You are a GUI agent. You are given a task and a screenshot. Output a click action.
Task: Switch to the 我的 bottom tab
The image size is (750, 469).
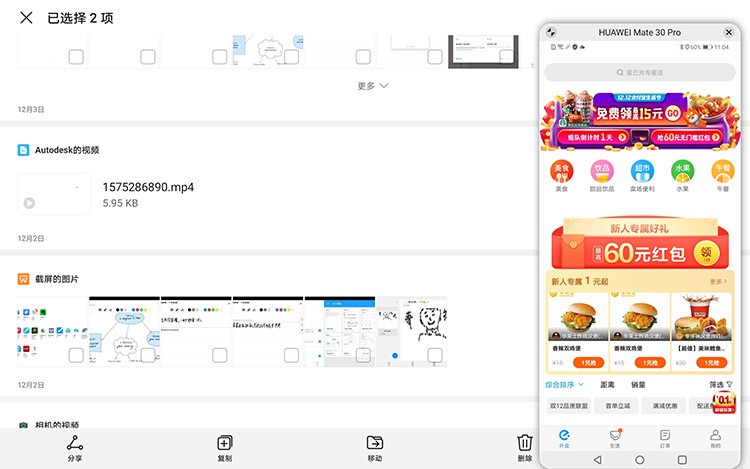coord(715,438)
